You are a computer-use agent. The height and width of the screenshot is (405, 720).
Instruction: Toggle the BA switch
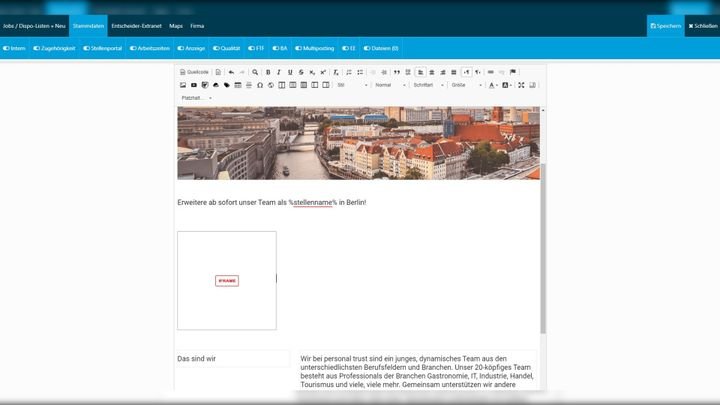coord(280,48)
